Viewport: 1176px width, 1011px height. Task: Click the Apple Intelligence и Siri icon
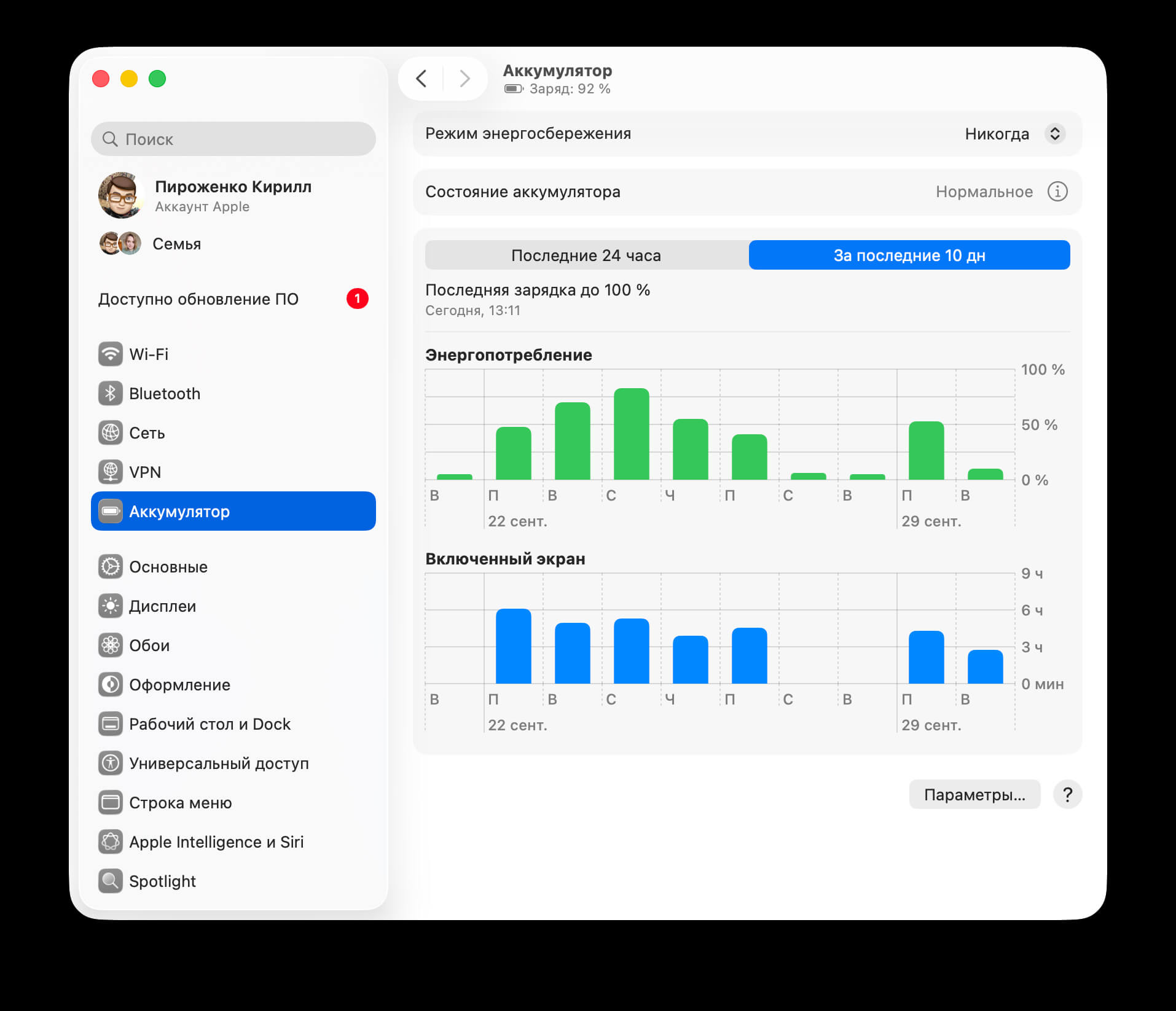pyautogui.click(x=111, y=842)
